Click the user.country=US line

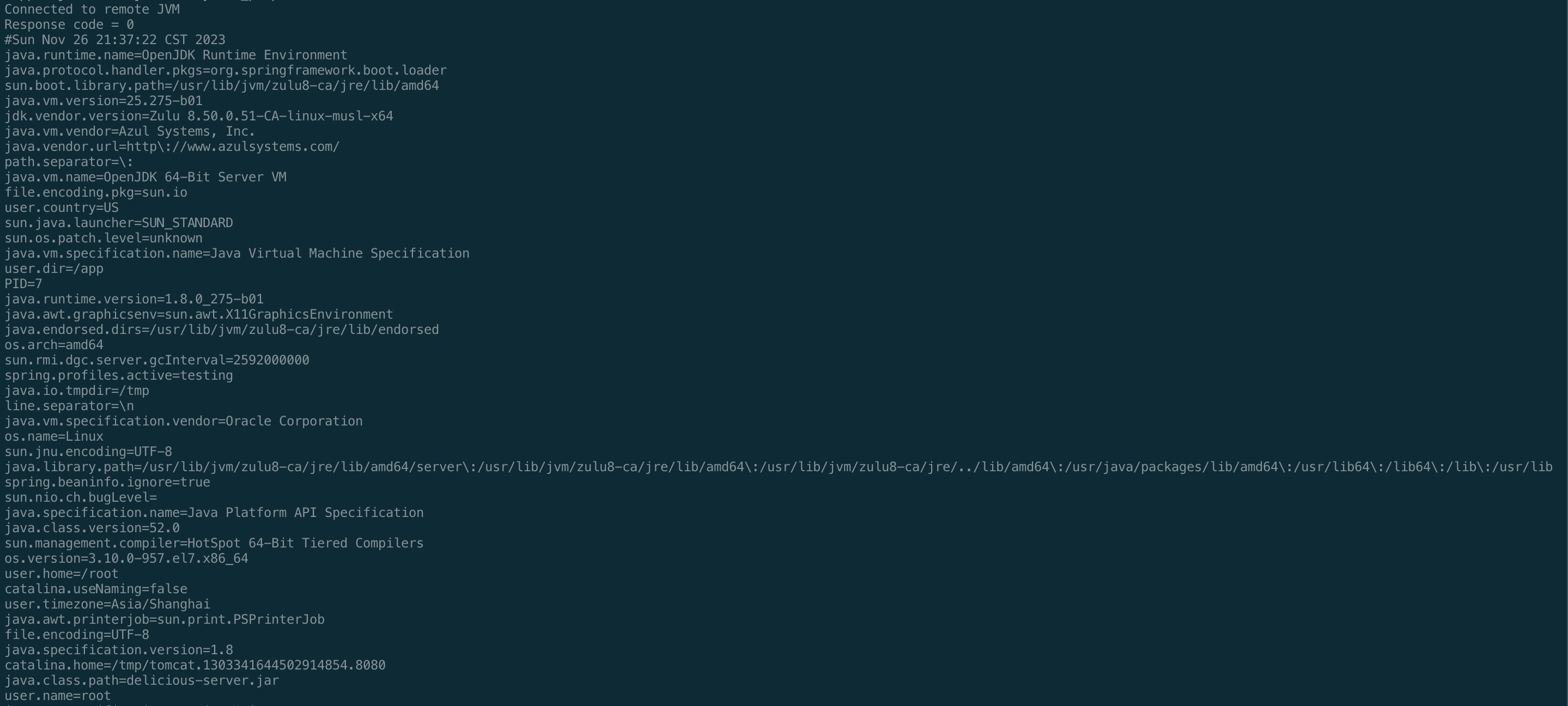62,208
